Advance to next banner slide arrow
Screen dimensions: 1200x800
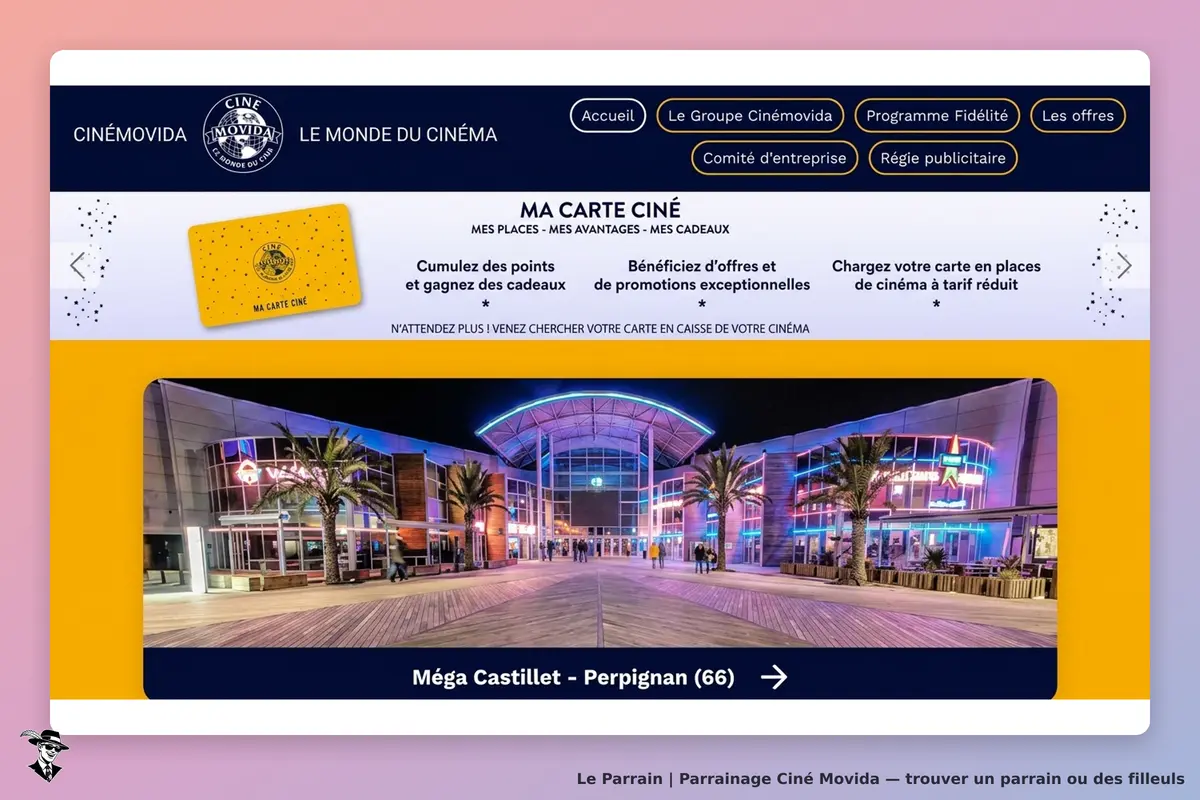tap(1124, 266)
